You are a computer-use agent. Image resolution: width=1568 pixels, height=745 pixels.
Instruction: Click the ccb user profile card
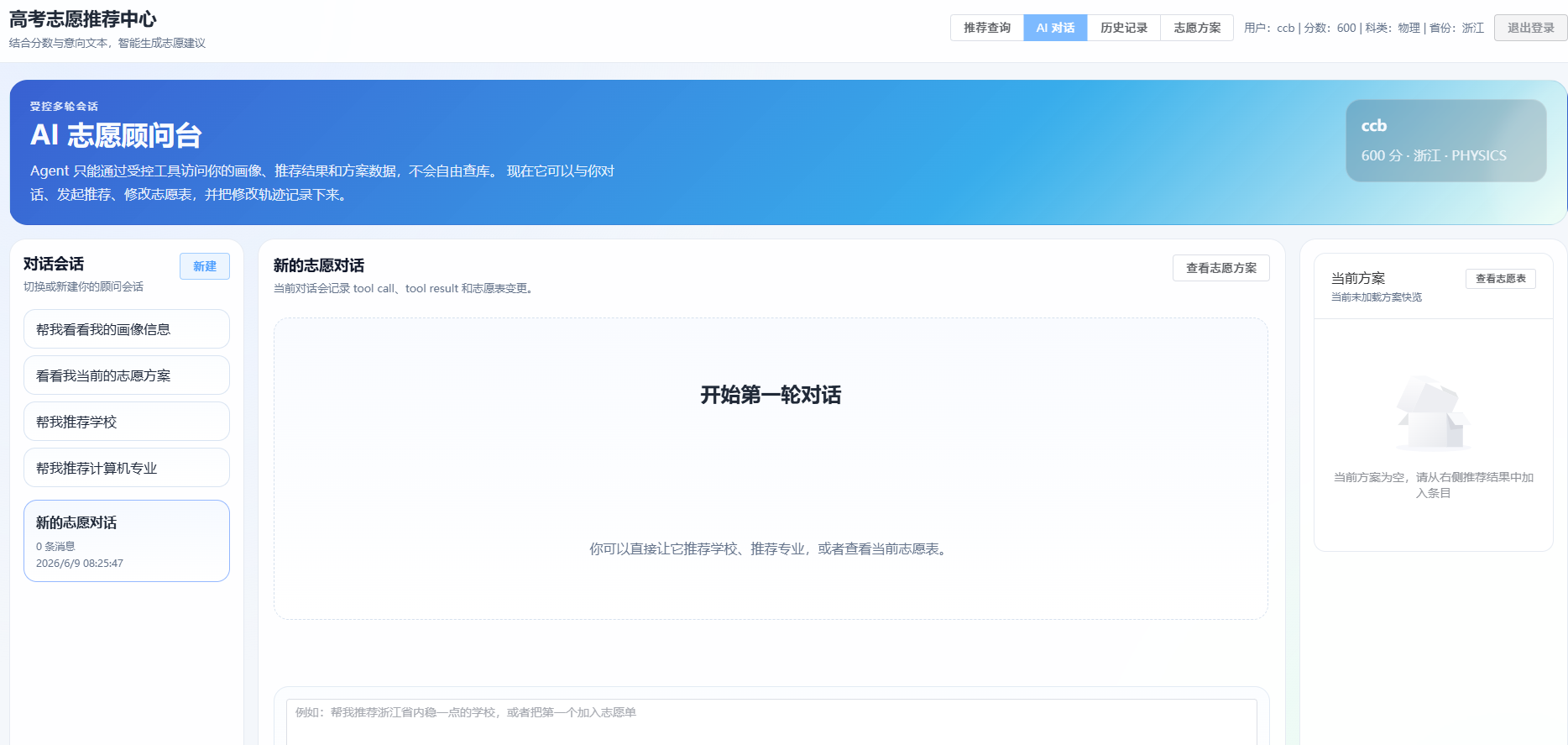point(1446,140)
